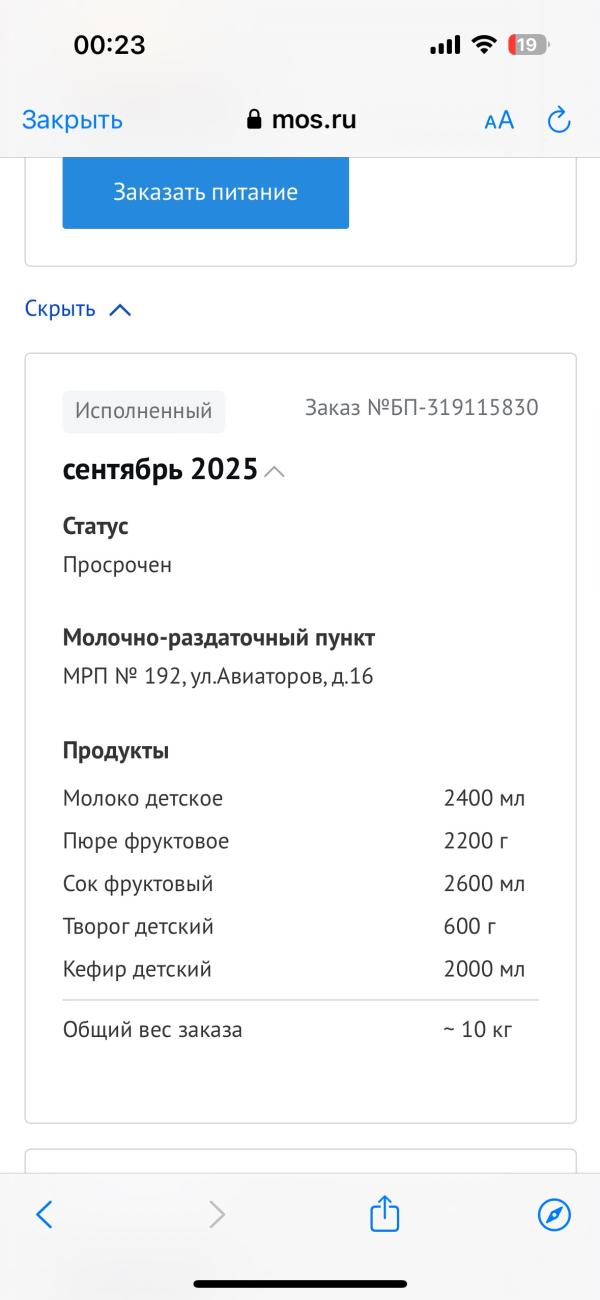
Task: Reload the mos.ru page
Action: (559, 120)
